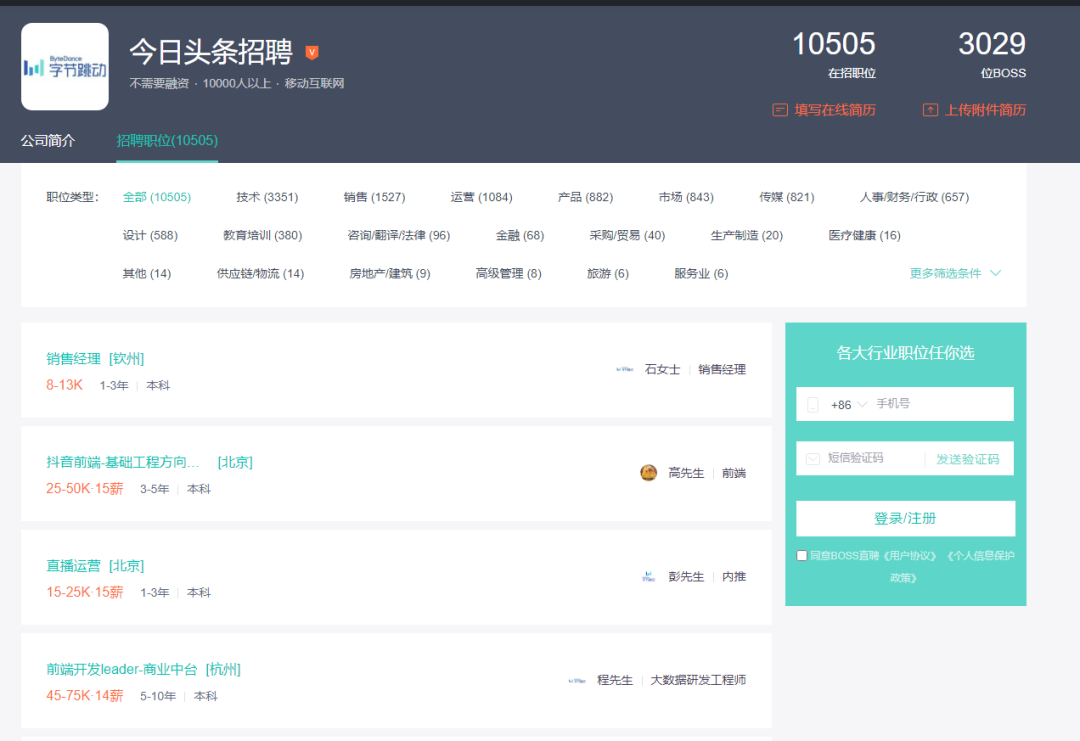Filter by 供应链/物流 (14) job type
The height and width of the screenshot is (741, 1080).
[x=260, y=274]
